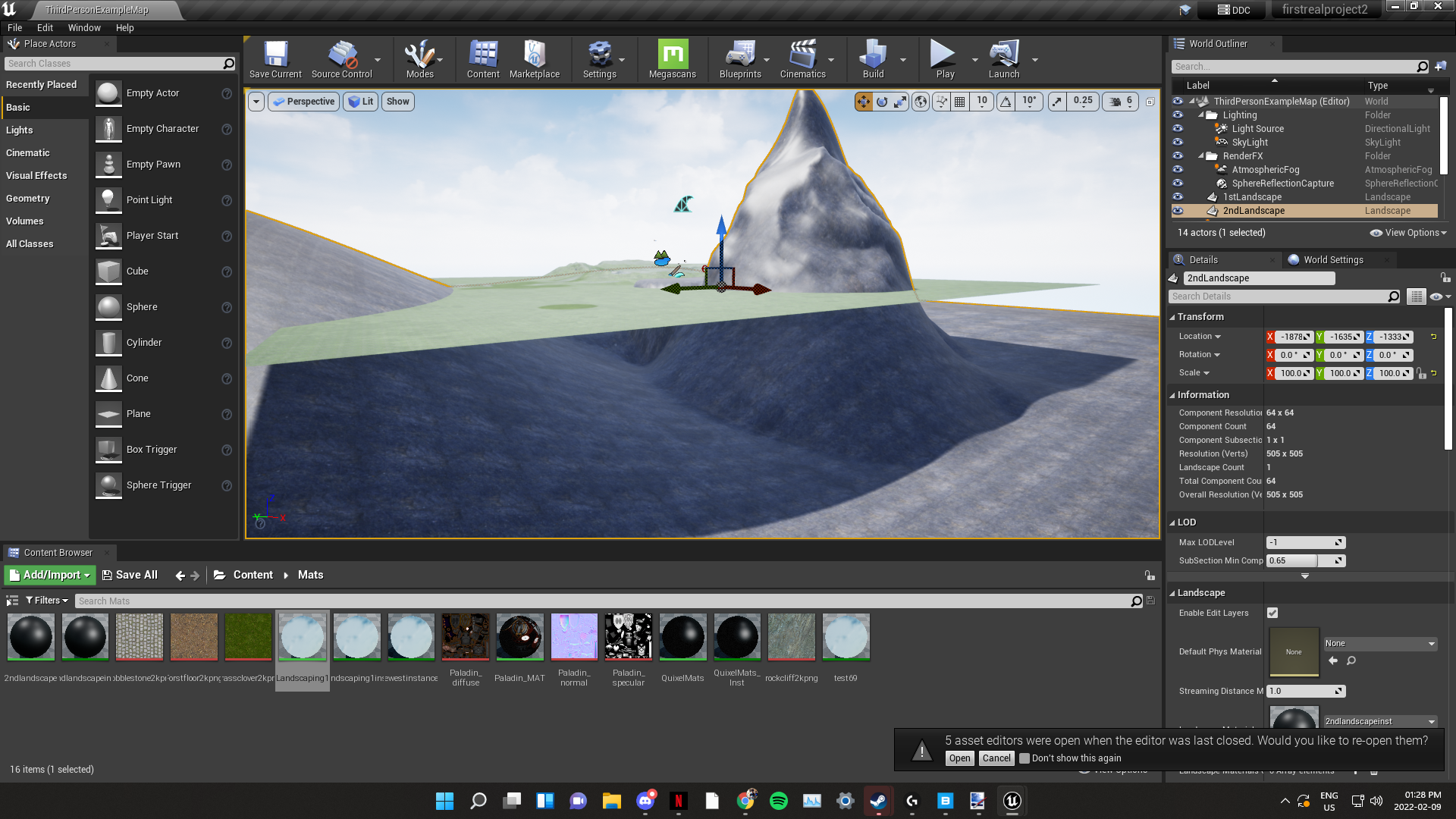1456x819 pixels.
Task: Collapse the Transform section
Action: [x=1172, y=317]
